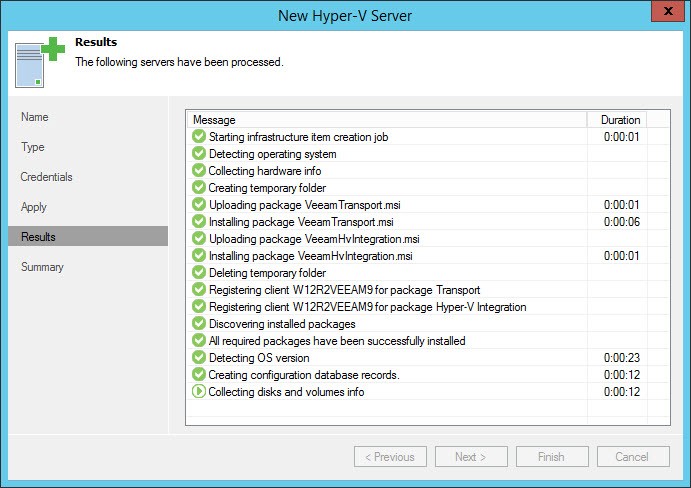Click the checkmark beside Registering client for Hyper-V Integration
This screenshot has height=488, width=691.
199,306
